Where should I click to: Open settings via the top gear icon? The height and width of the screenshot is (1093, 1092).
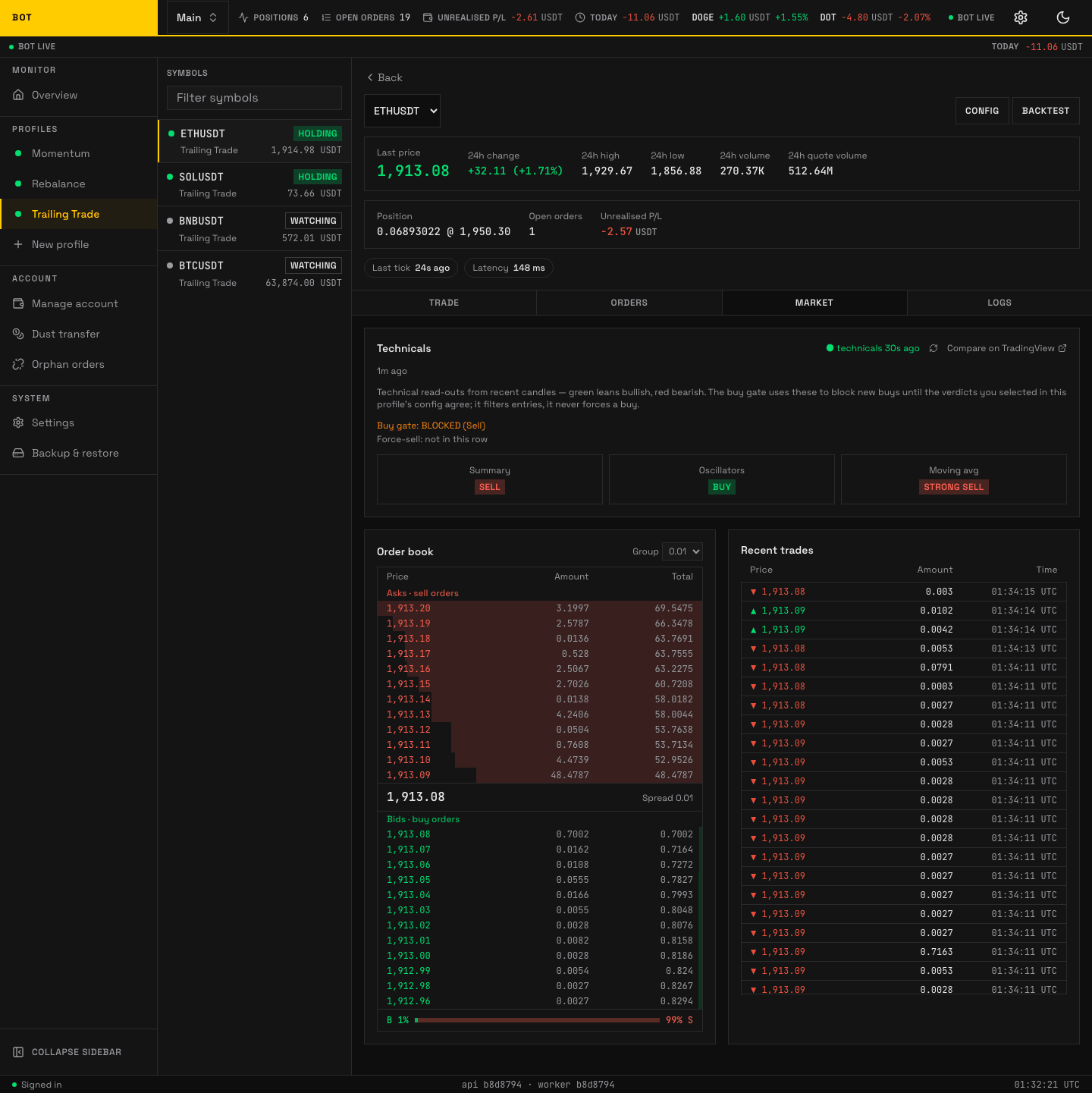pos(1021,17)
